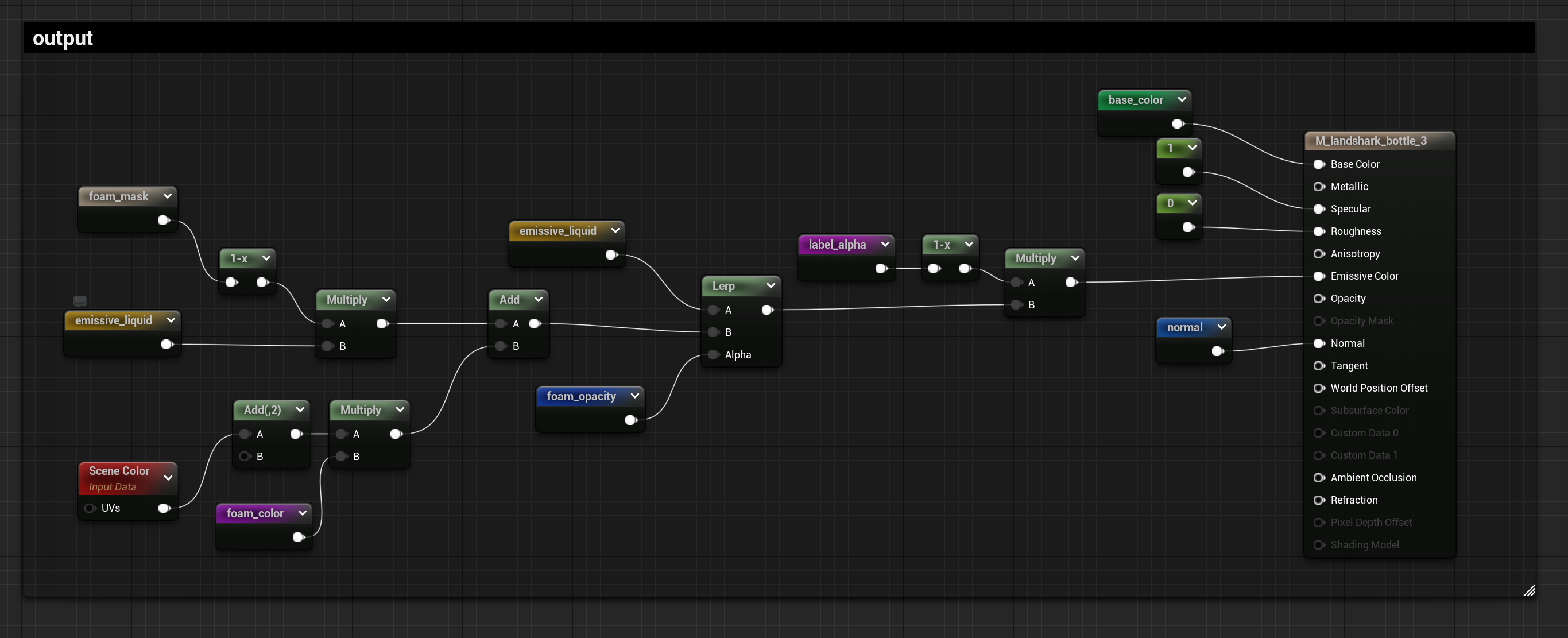Click the foam_mask node output pin
This screenshot has height=638, width=1568.
(x=163, y=221)
